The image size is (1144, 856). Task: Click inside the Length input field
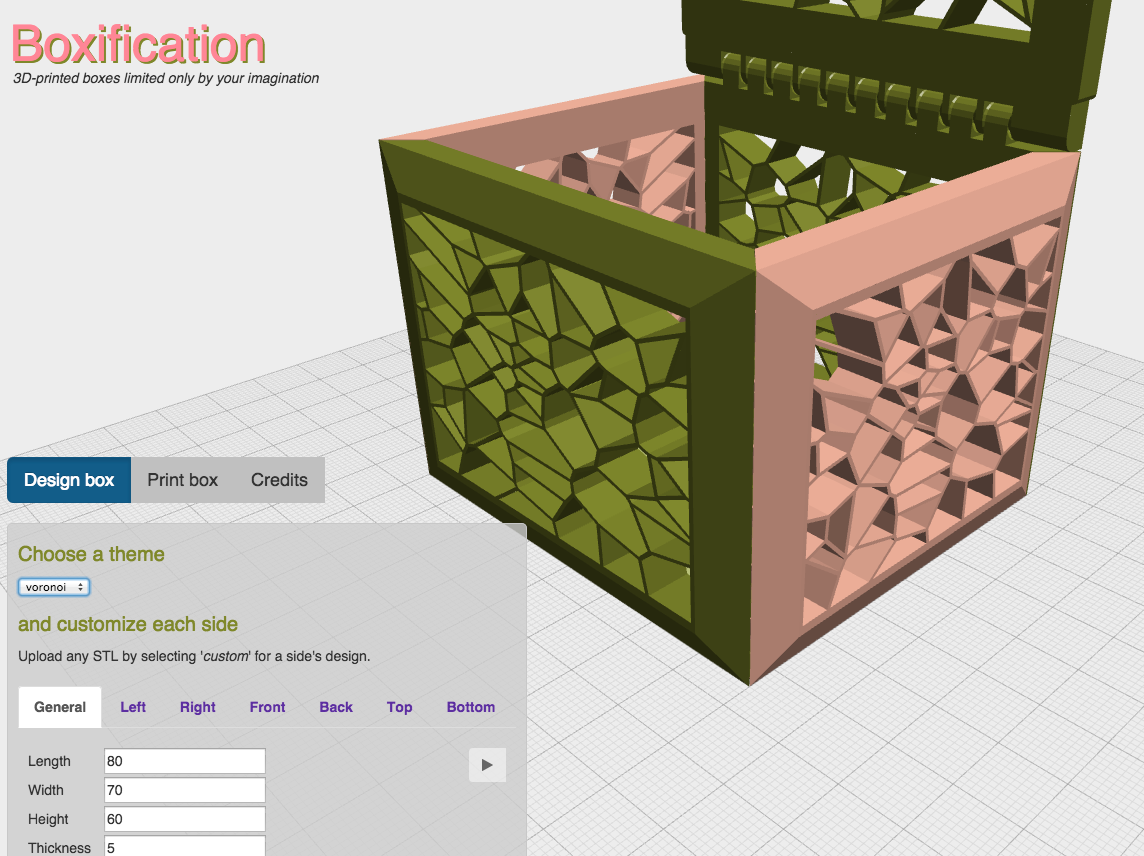point(184,761)
